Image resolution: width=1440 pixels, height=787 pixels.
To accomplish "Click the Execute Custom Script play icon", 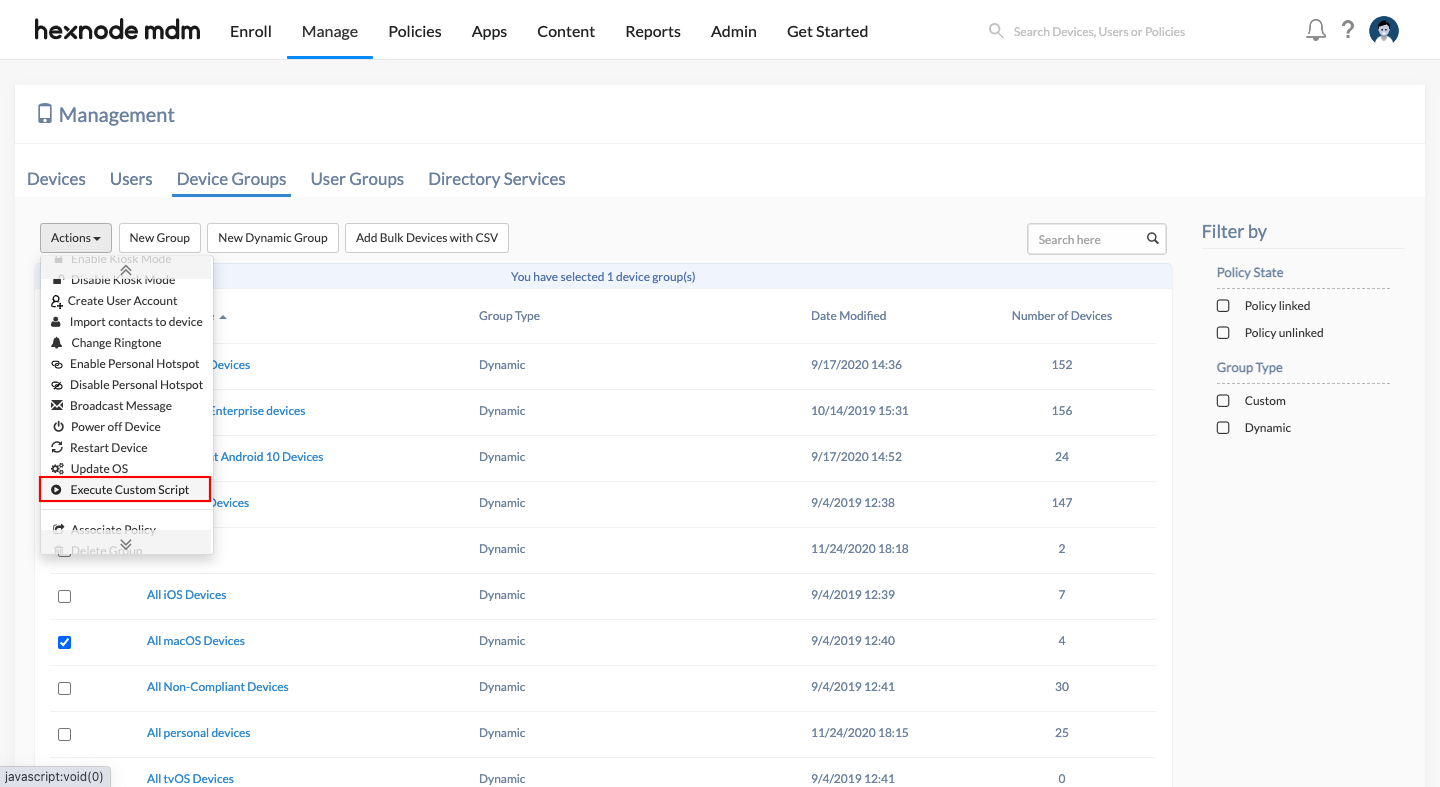I will click(57, 490).
